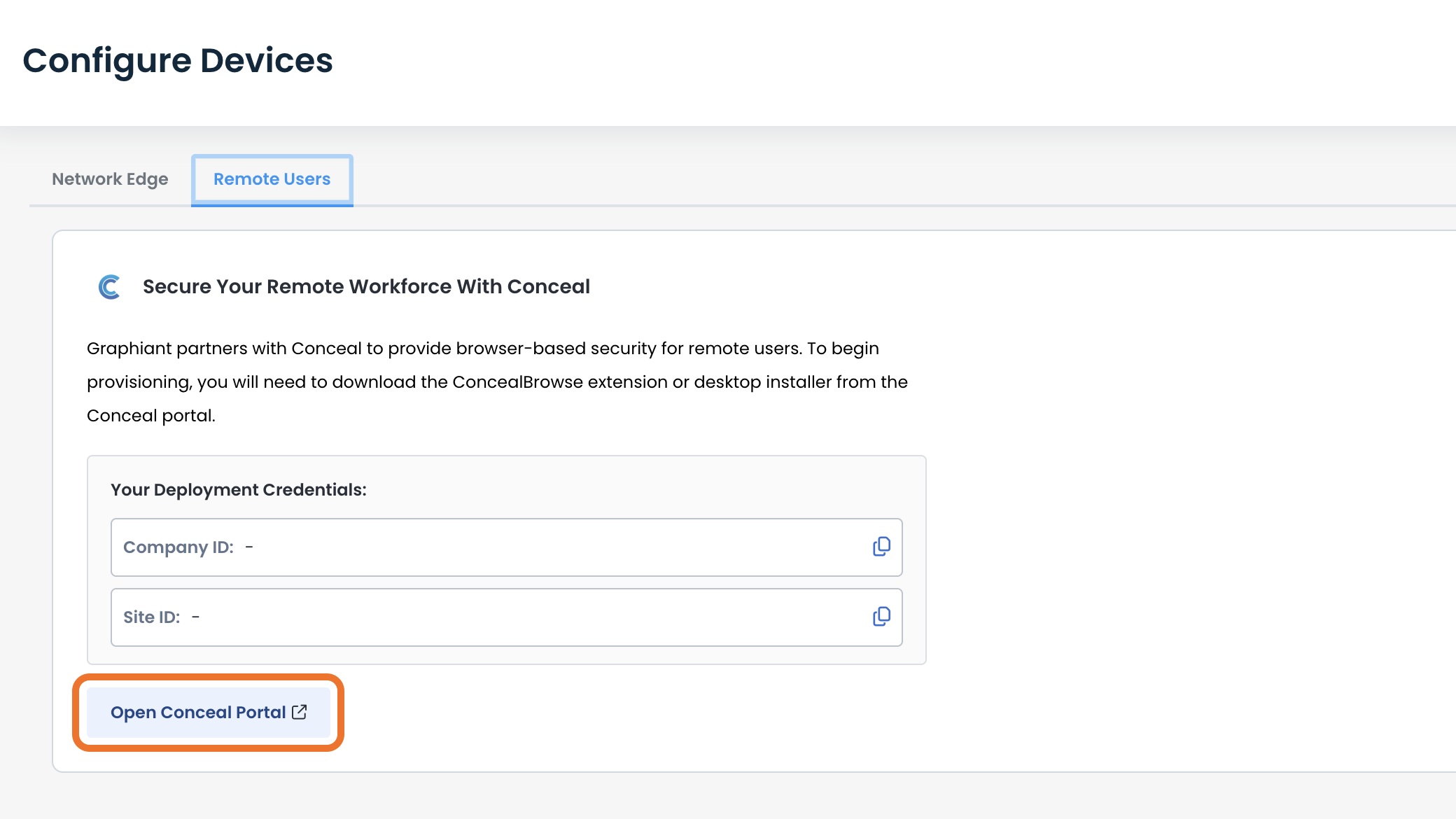Click the external-link icon in the Open Conceal Portal button

click(300, 712)
